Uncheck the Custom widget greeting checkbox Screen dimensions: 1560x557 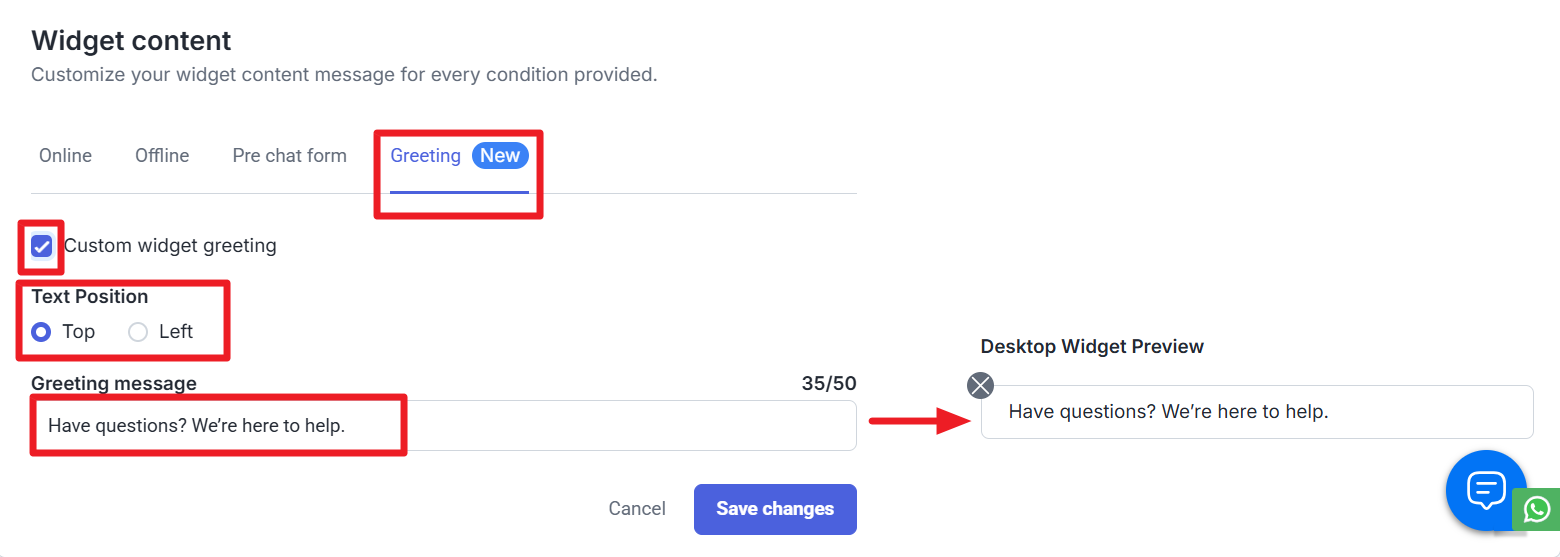click(42, 246)
